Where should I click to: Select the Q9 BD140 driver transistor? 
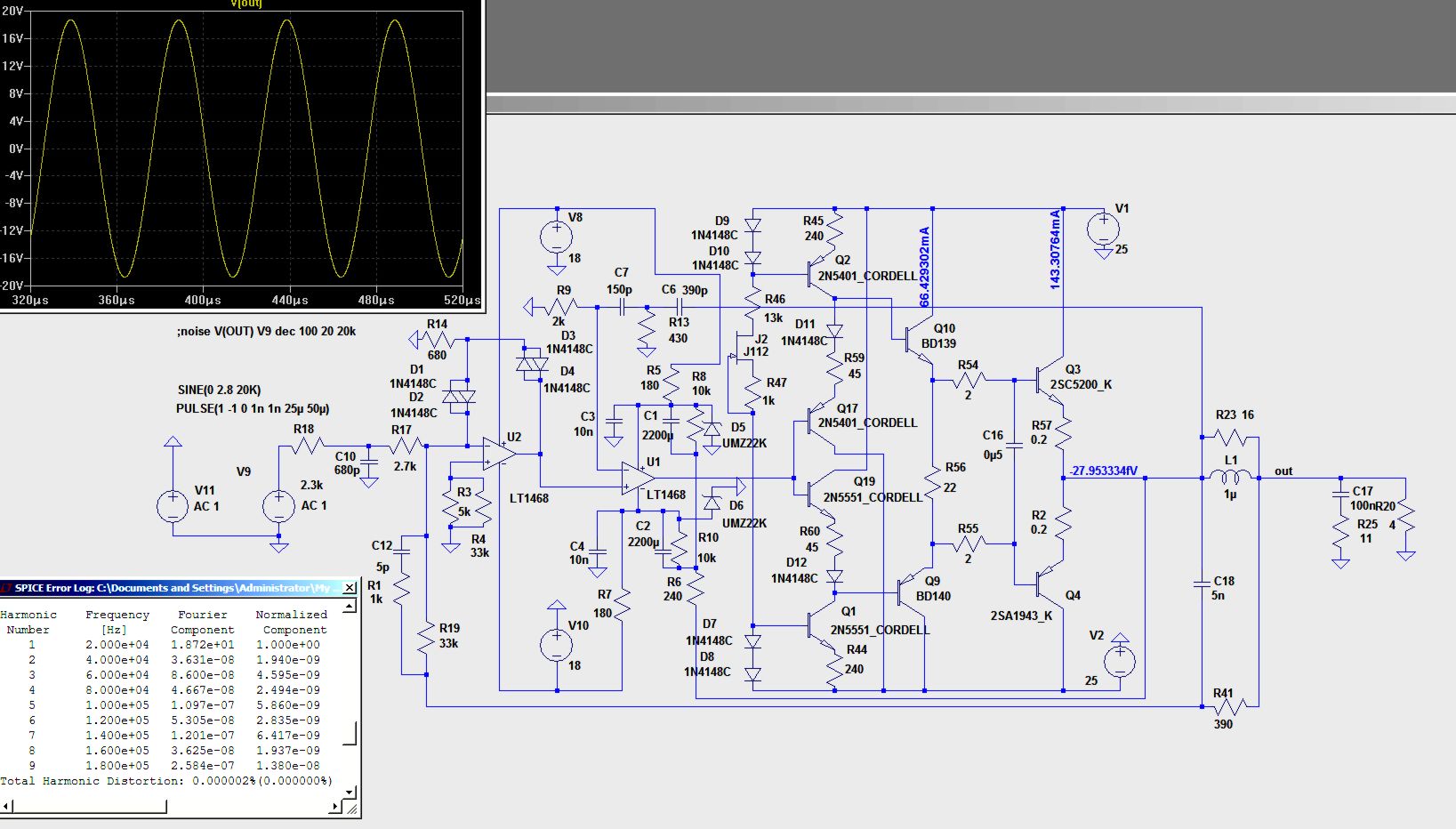[913, 592]
